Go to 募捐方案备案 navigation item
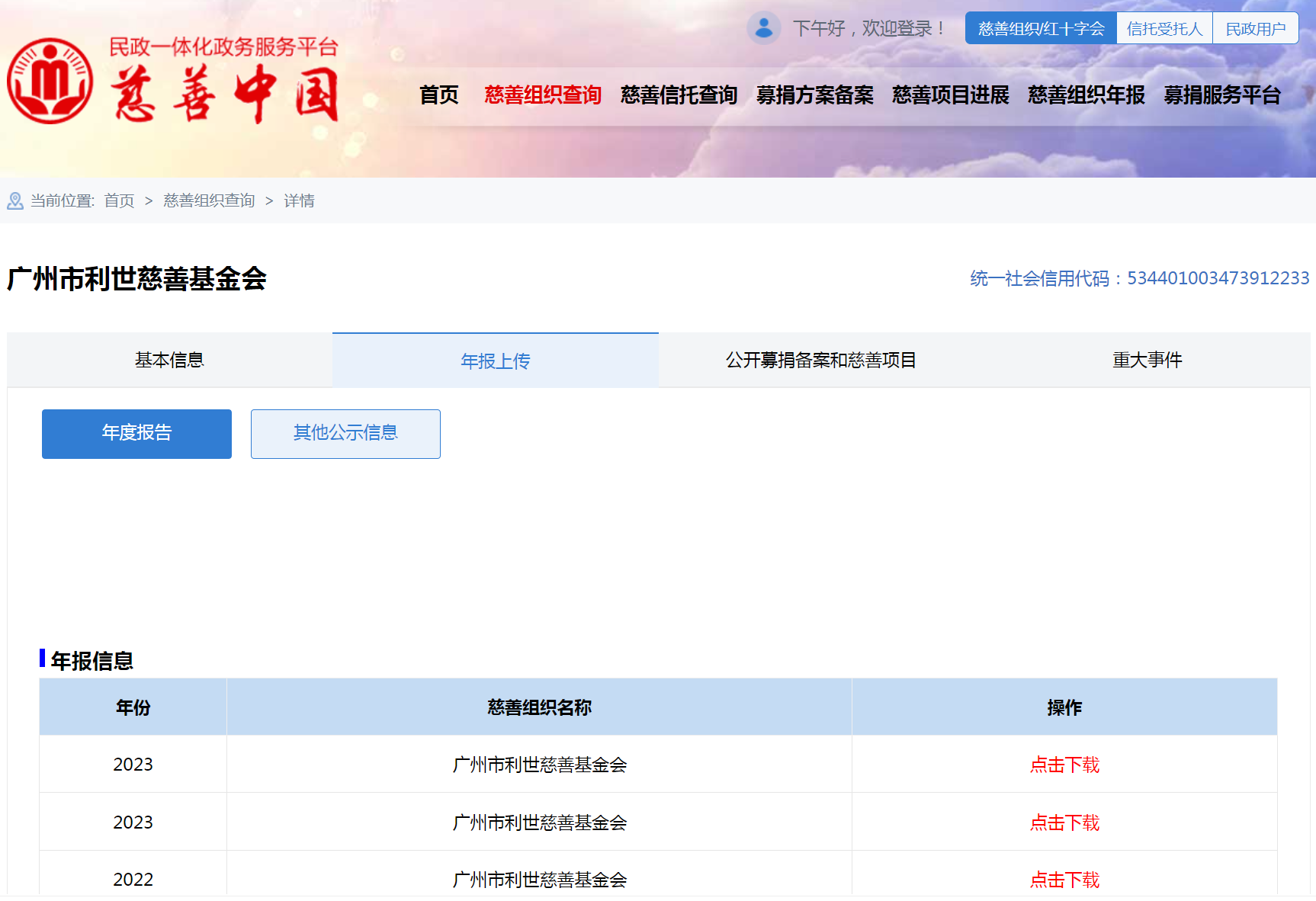 coord(814,95)
